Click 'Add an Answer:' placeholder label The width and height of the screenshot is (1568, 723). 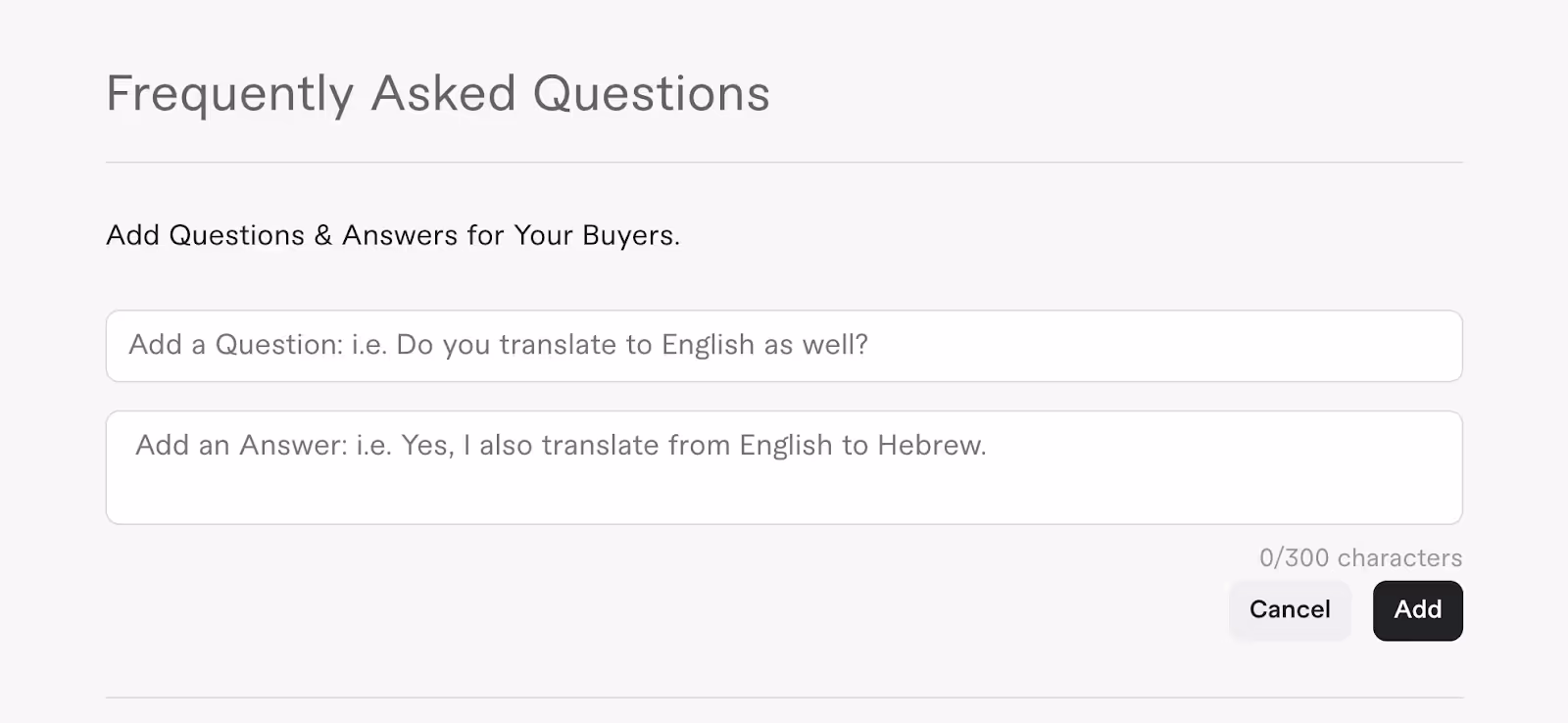241,445
